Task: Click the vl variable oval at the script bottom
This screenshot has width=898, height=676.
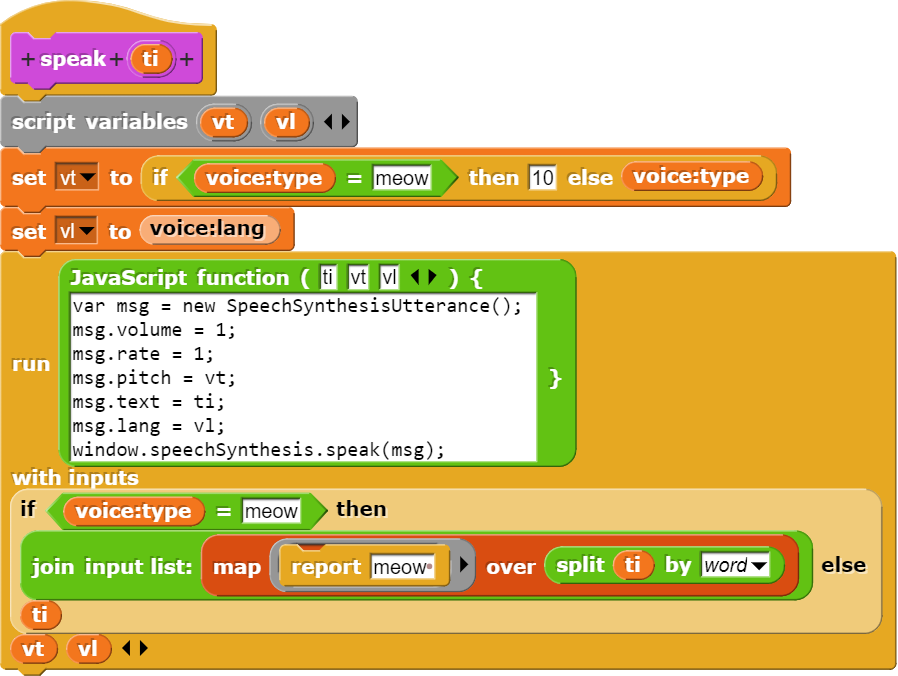Action: pos(89,648)
